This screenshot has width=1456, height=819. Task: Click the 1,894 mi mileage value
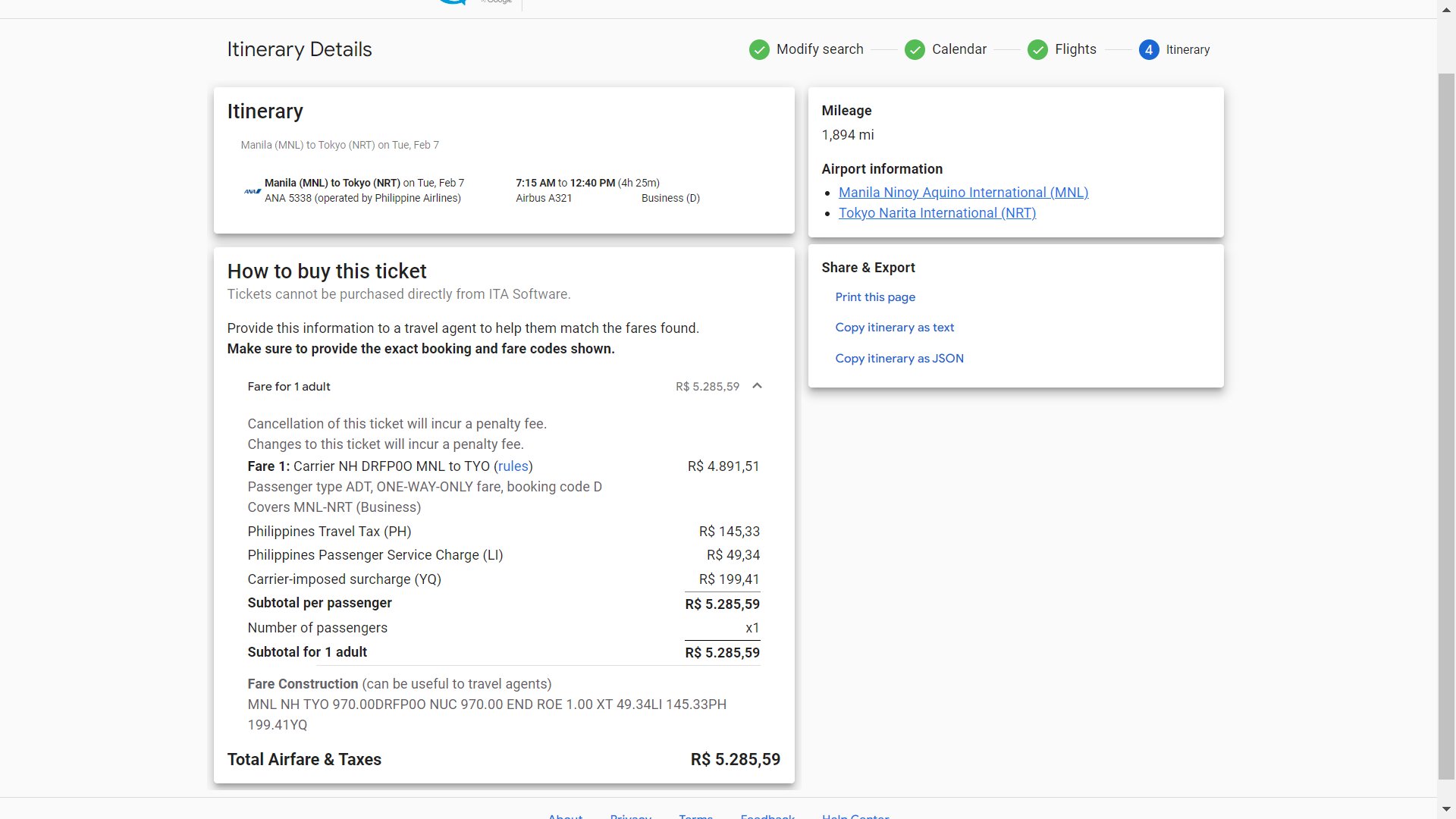click(848, 135)
